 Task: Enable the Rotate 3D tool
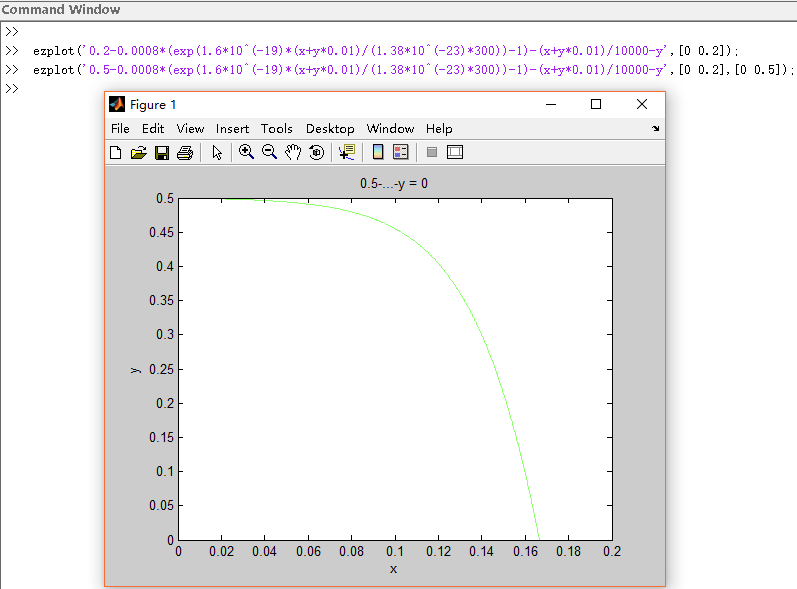[x=316, y=153]
